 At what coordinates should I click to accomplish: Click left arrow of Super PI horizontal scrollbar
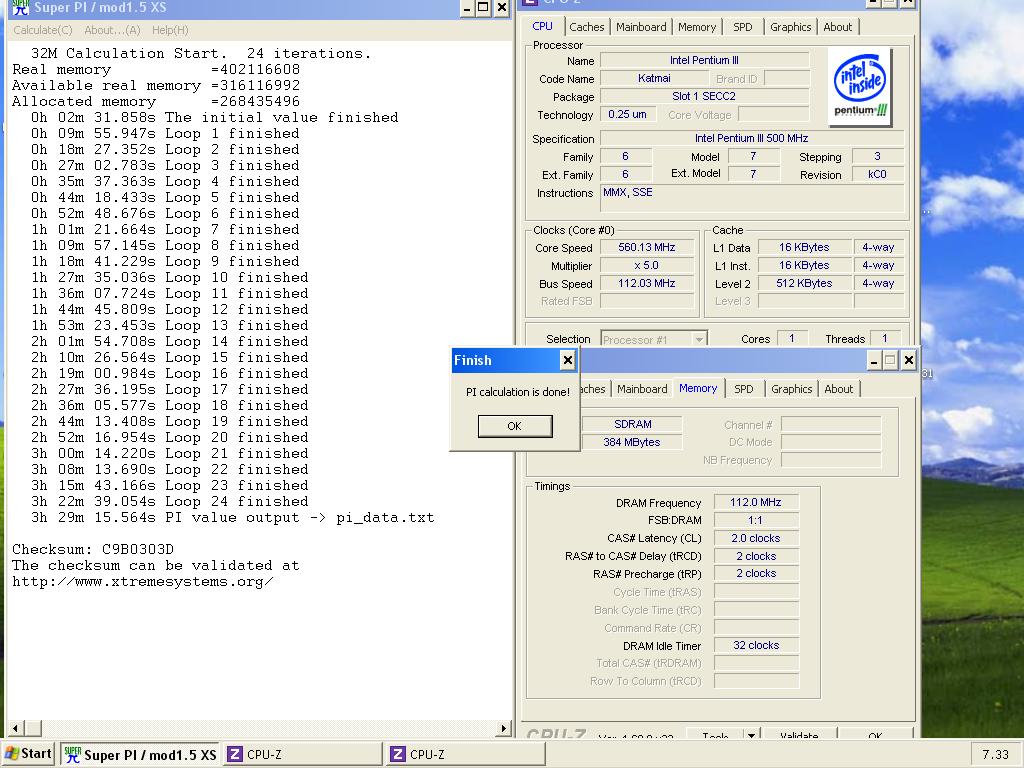pyautogui.click(x=16, y=728)
